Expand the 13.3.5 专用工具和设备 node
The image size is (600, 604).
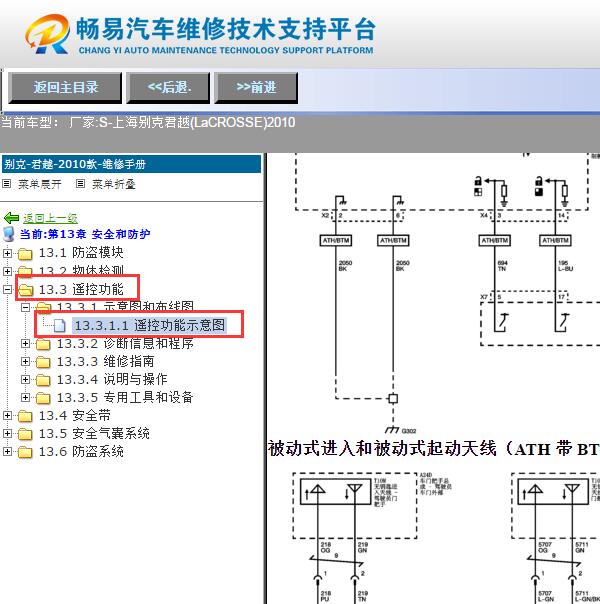coord(25,397)
